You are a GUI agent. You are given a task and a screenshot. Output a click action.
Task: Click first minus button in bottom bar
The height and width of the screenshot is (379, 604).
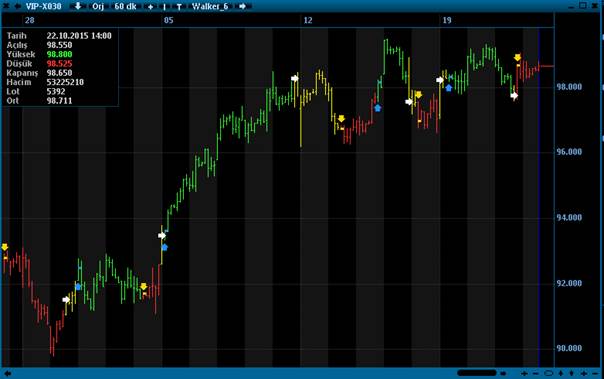click(x=536, y=373)
